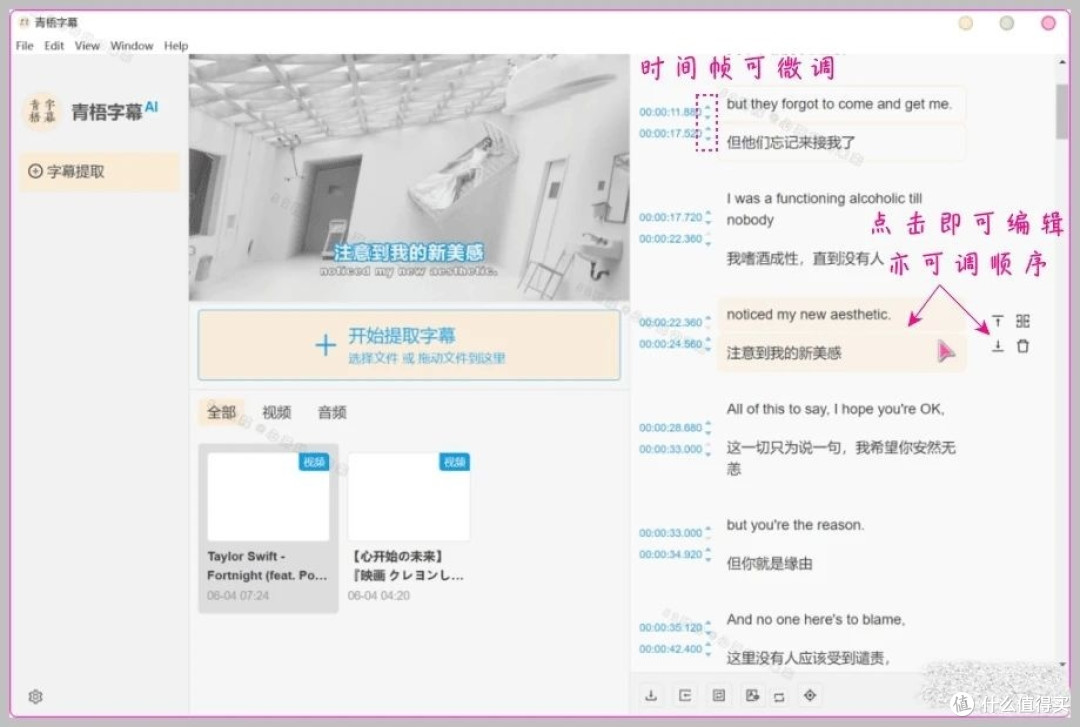Adjust stepper beside timestamp 00:00:17.720
1080x727 pixels.
pos(708,218)
